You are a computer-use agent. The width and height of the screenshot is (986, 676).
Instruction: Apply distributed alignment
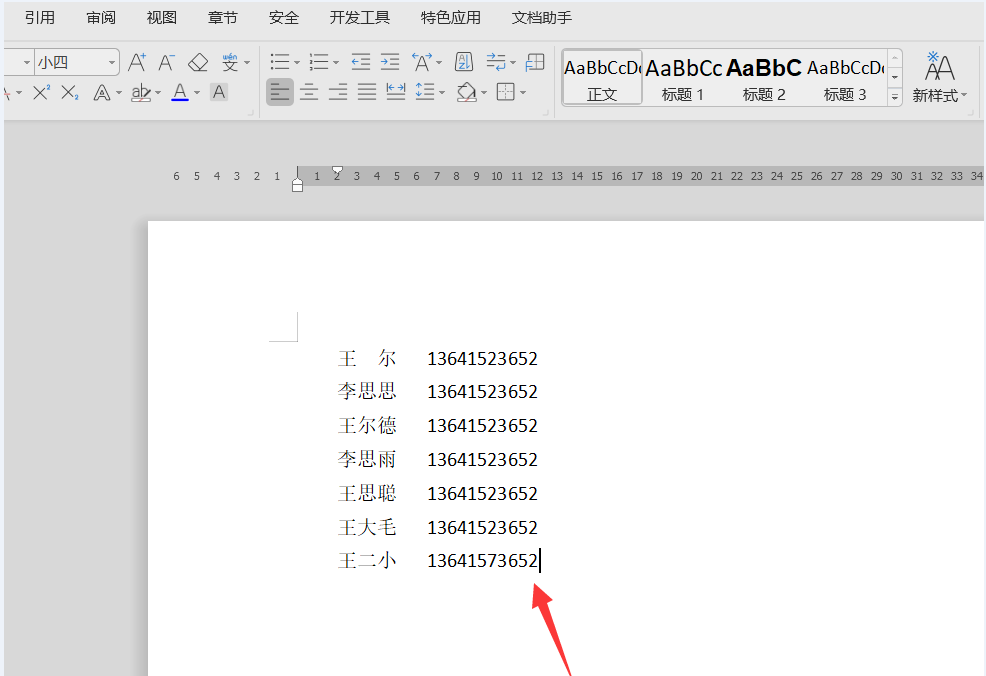pos(396,92)
